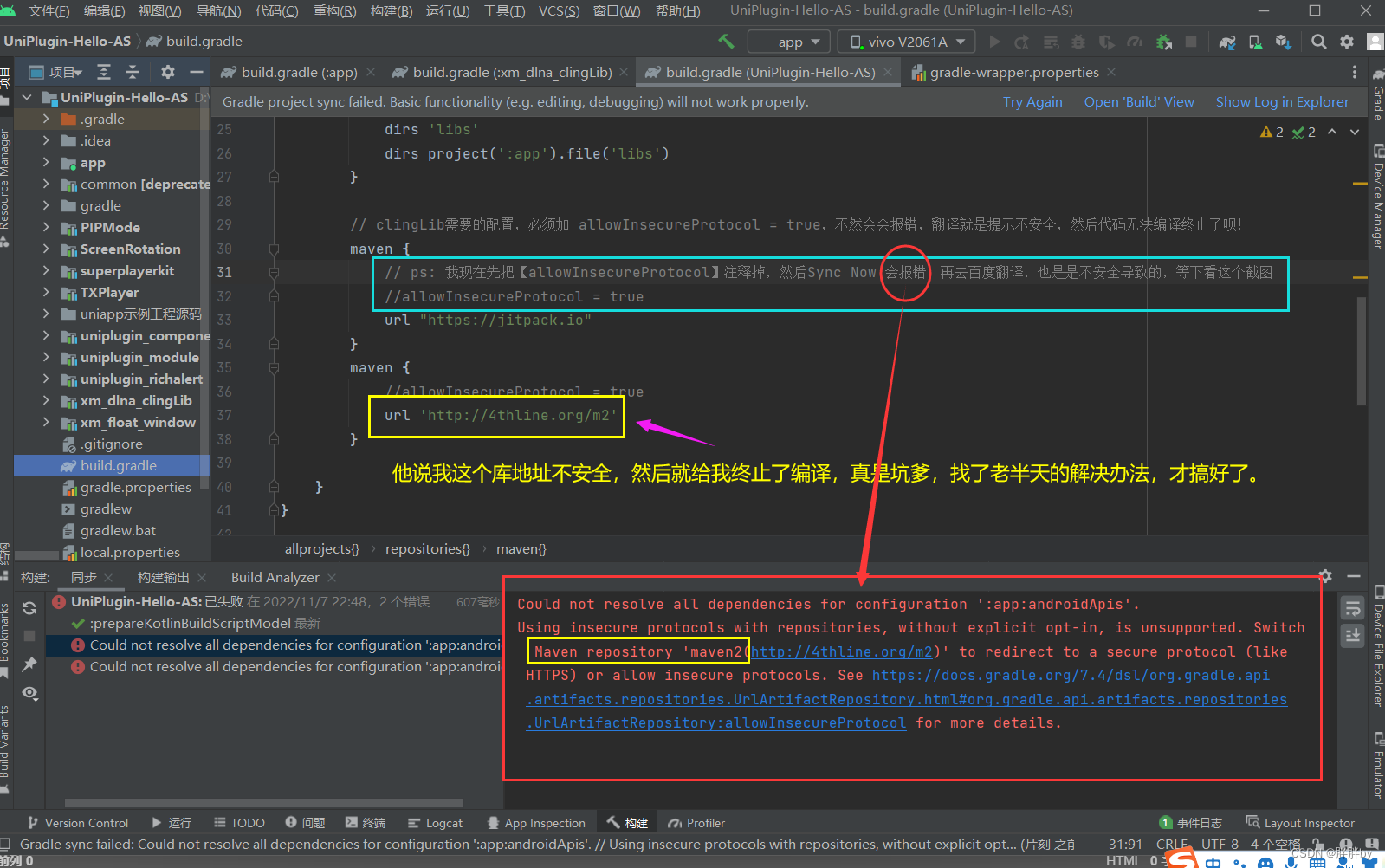The height and width of the screenshot is (868, 1385).
Task: Open the 文件(F) menu
Action: [x=49, y=10]
